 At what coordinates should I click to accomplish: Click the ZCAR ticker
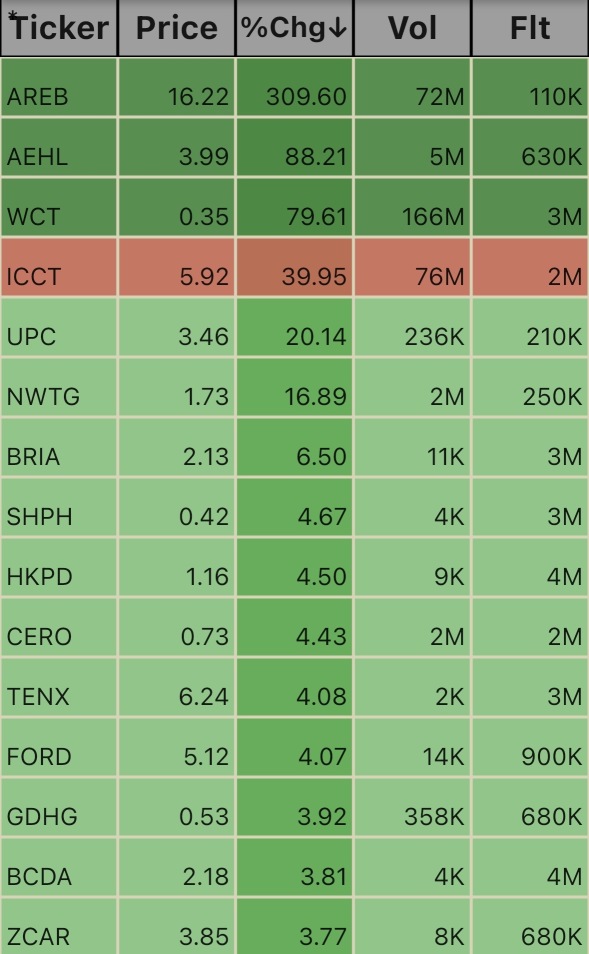[38, 937]
